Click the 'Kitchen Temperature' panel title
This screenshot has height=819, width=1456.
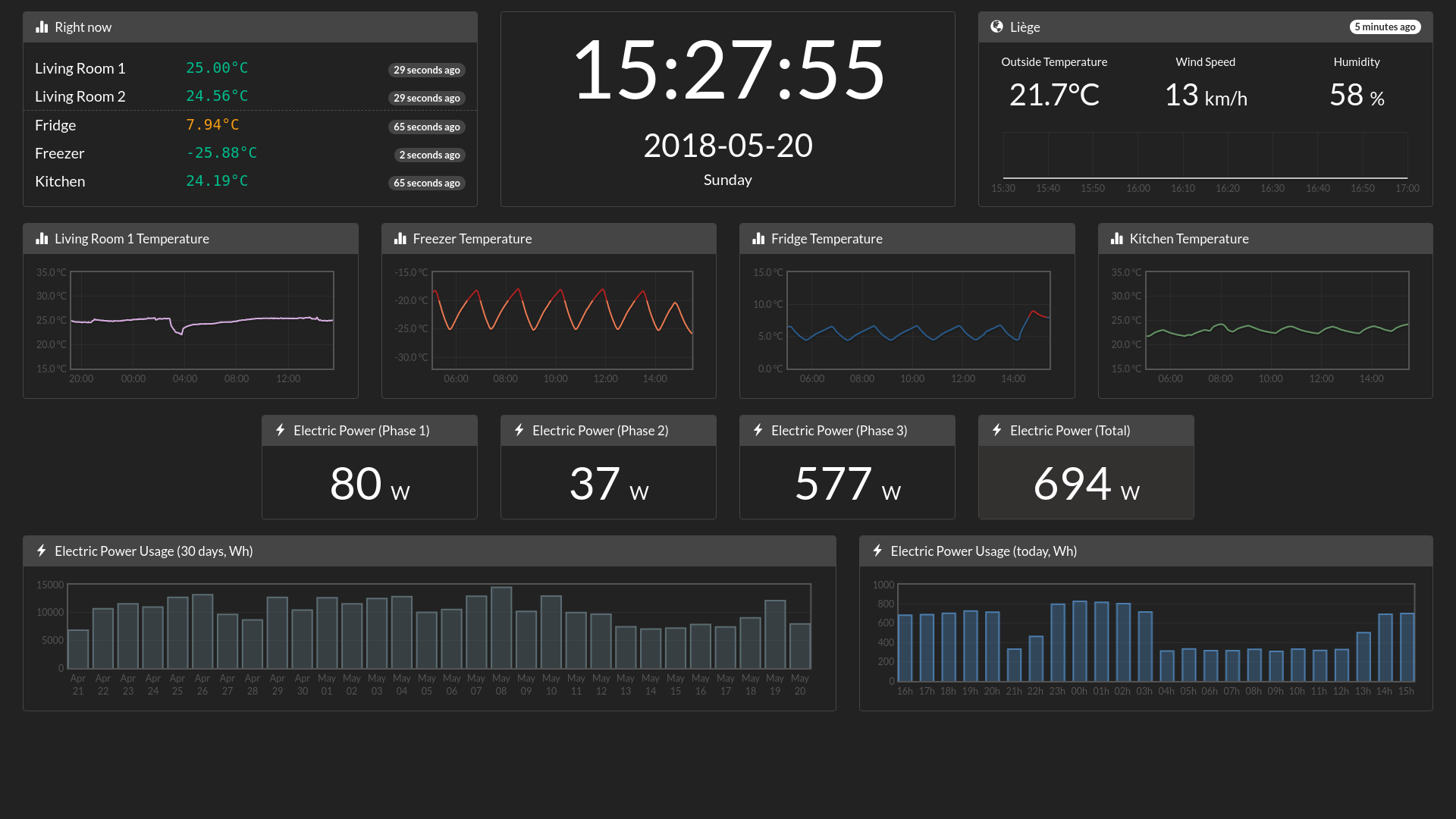pyautogui.click(x=1189, y=238)
